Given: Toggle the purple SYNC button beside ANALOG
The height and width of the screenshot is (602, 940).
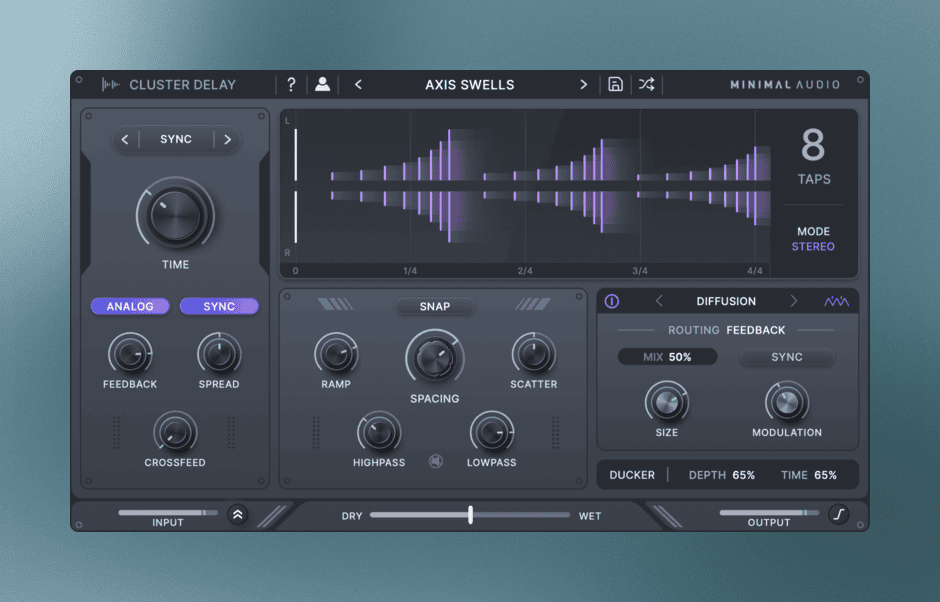Looking at the screenshot, I should pos(219,306).
